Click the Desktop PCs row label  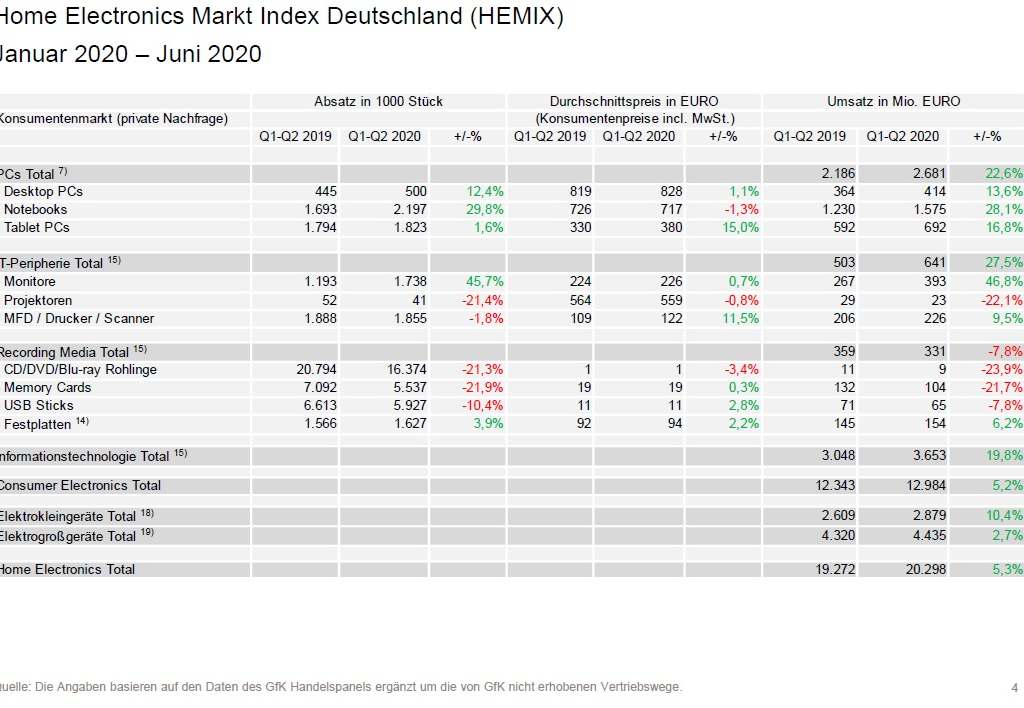coord(43,191)
